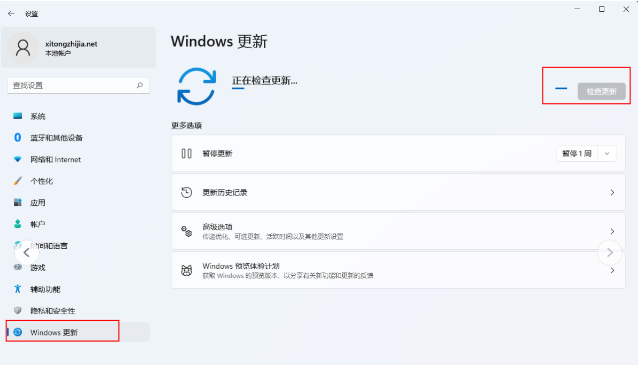Expand 高级选项 chevron
This screenshot has width=638, height=365.
(612, 231)
